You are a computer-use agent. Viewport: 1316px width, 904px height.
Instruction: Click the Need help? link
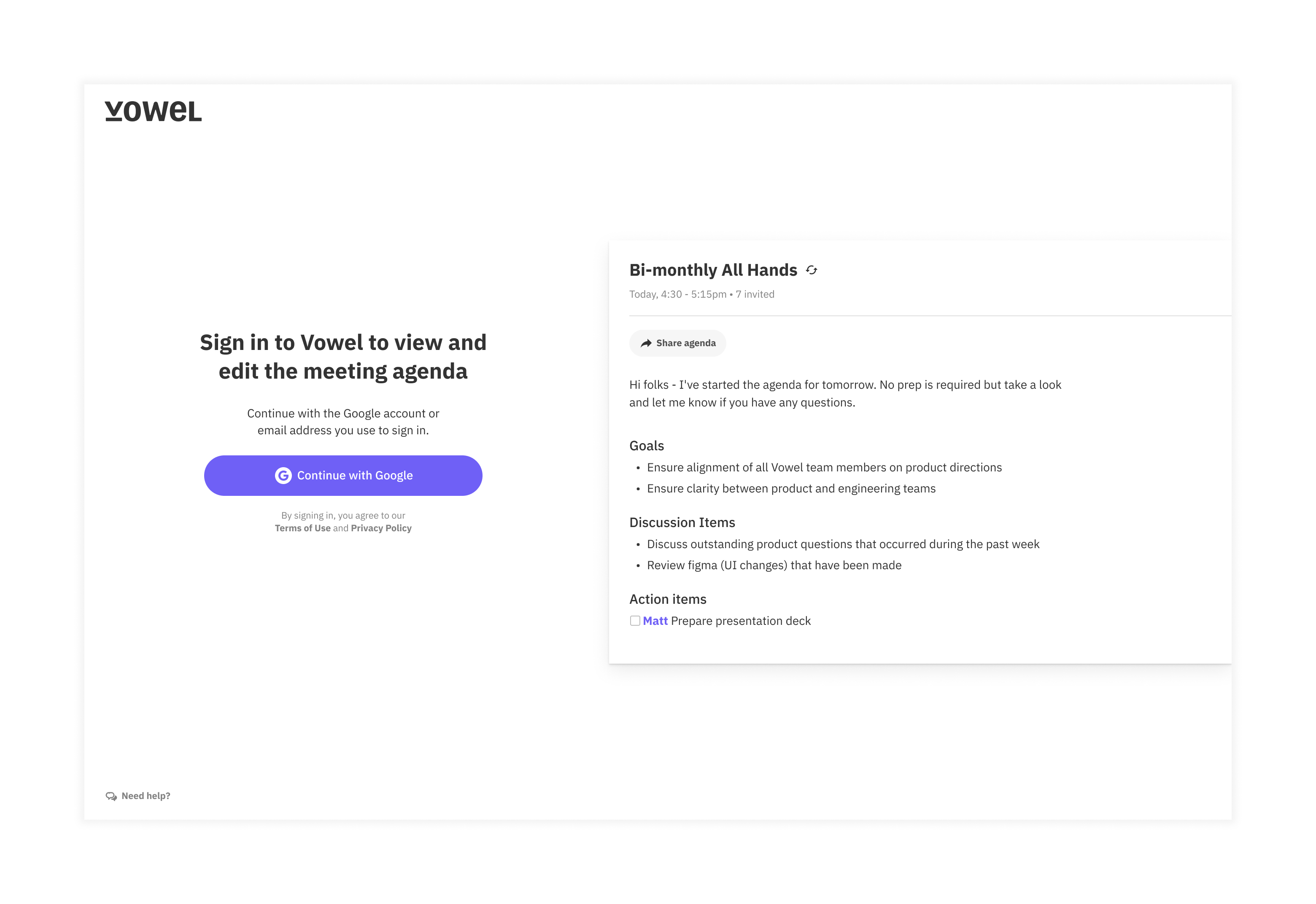pos(146,796)
